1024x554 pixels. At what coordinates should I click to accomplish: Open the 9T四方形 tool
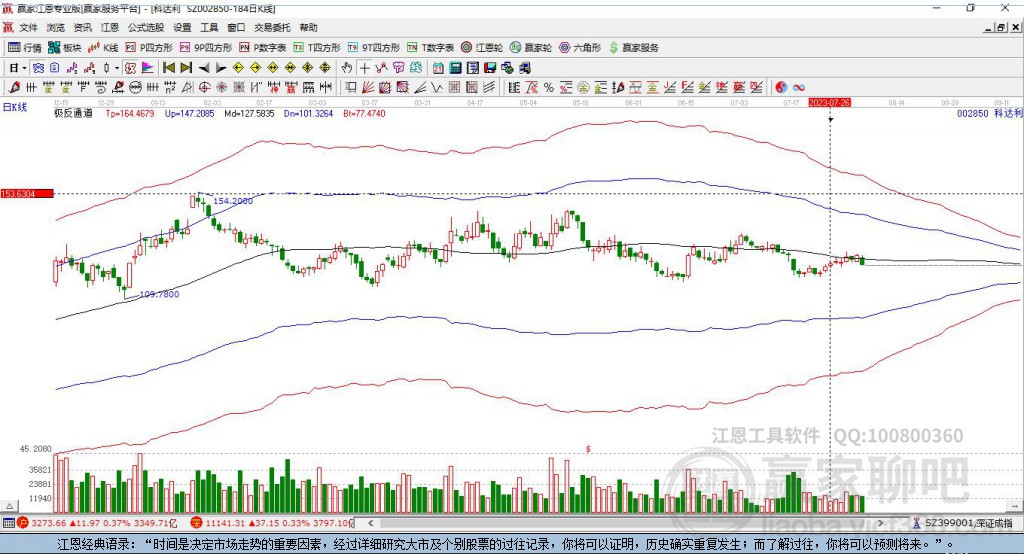click(x=374, y=48)
